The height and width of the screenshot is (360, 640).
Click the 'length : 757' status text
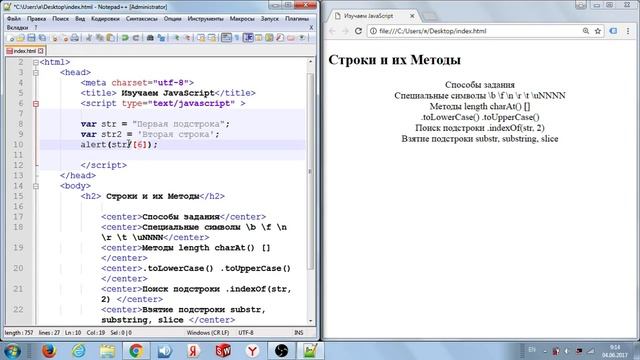[19, 333]
